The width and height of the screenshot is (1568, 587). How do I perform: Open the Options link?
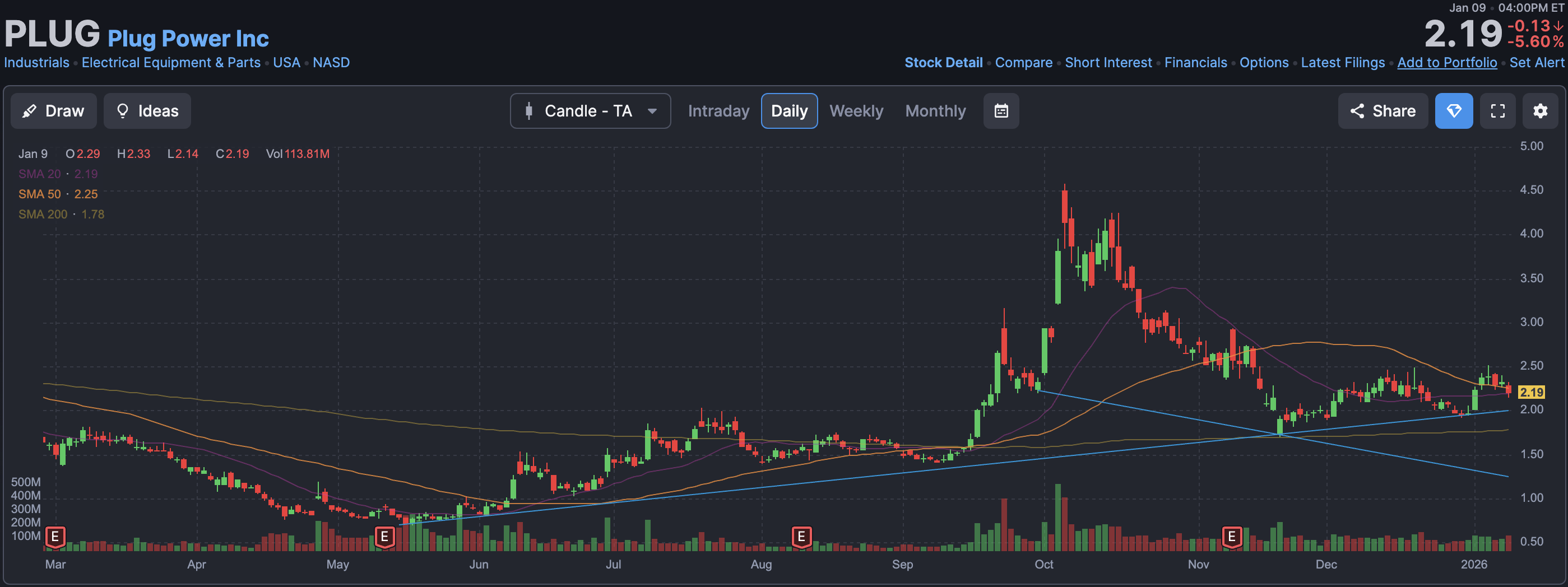click(x=1264, y=63)
